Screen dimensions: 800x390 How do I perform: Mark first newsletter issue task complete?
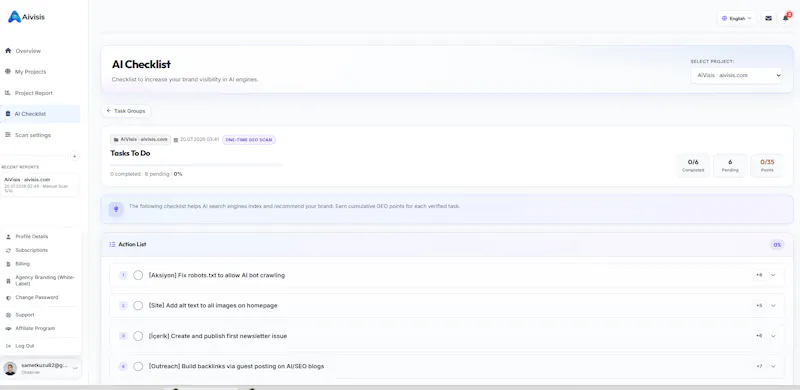tap(138, 336)
